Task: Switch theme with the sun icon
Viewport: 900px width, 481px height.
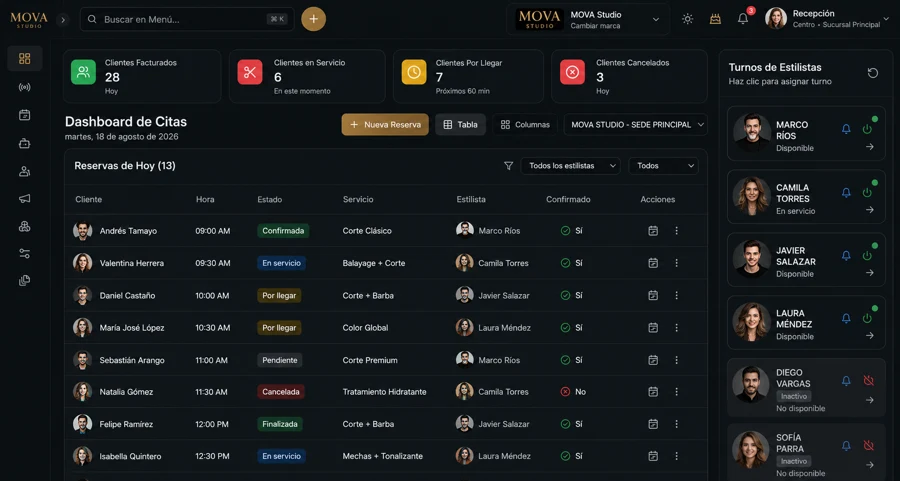Action: [x=687, y=19]
